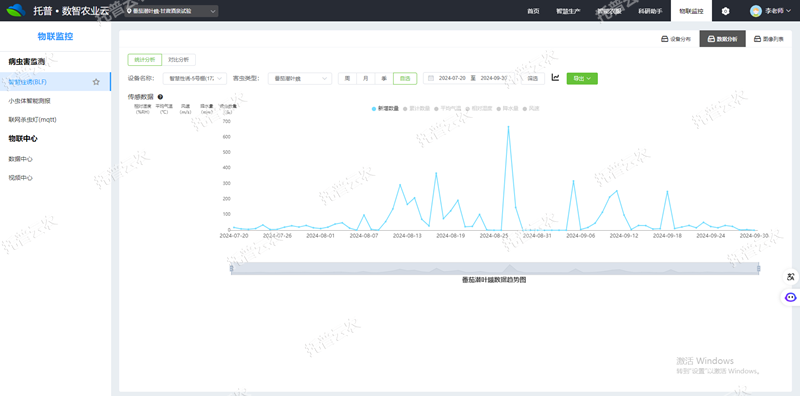Switch to the 对比分析 tab

(179, 60)
